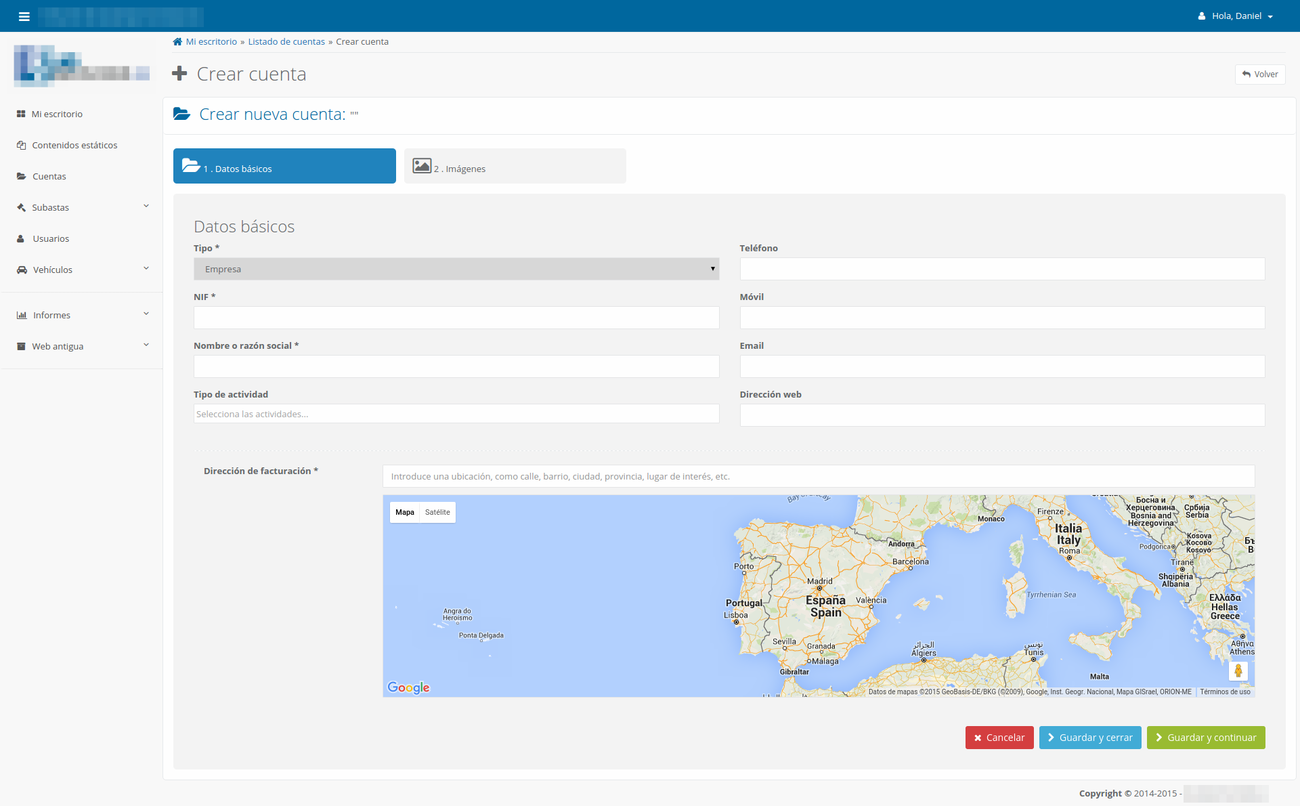Focus the Email input field
The height and width of the screenshot is (806, 1300).
pos(1002,366)
